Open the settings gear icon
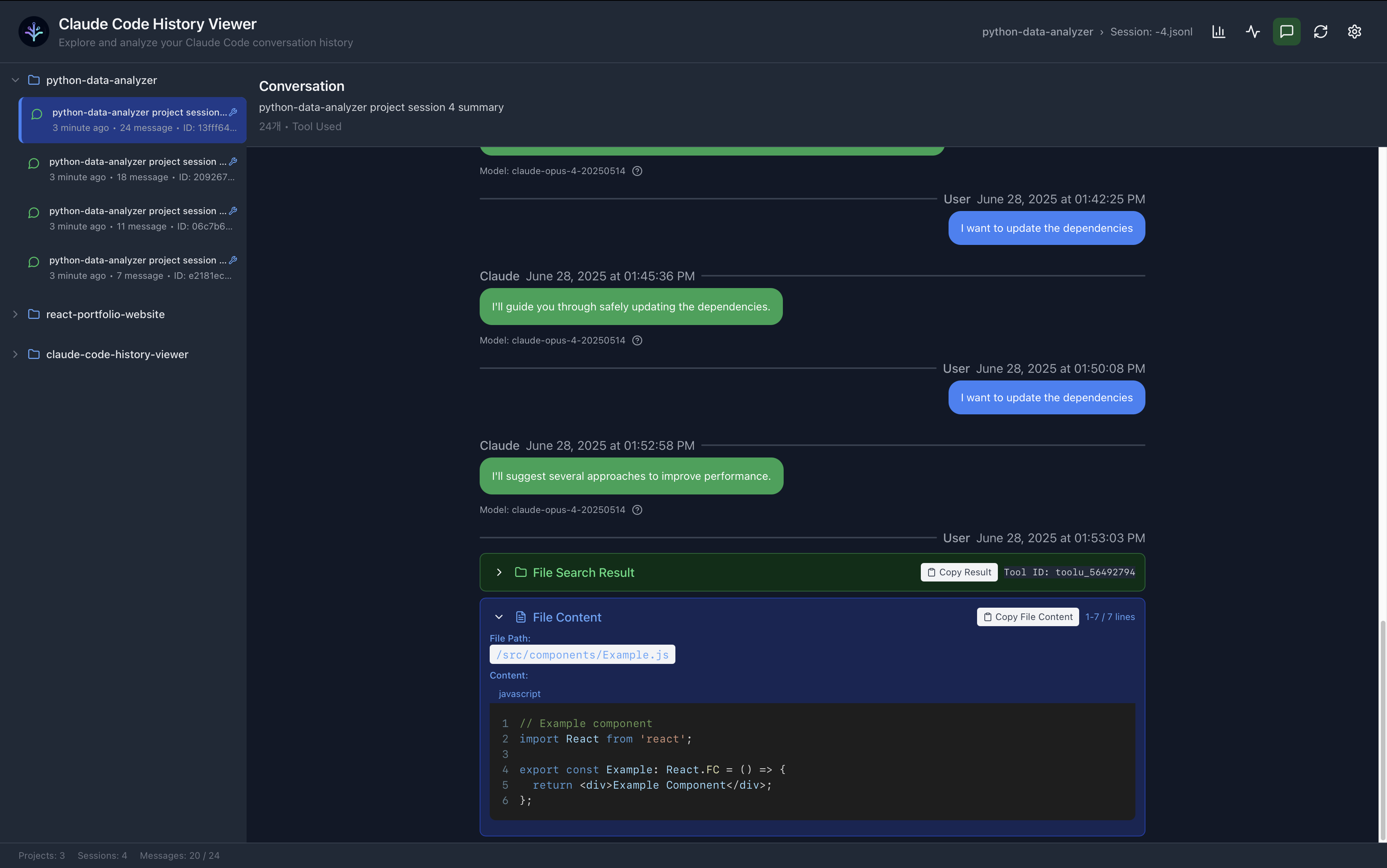Image resolution: width=1387 pixels, height=868 pixels. point(1354,32)
